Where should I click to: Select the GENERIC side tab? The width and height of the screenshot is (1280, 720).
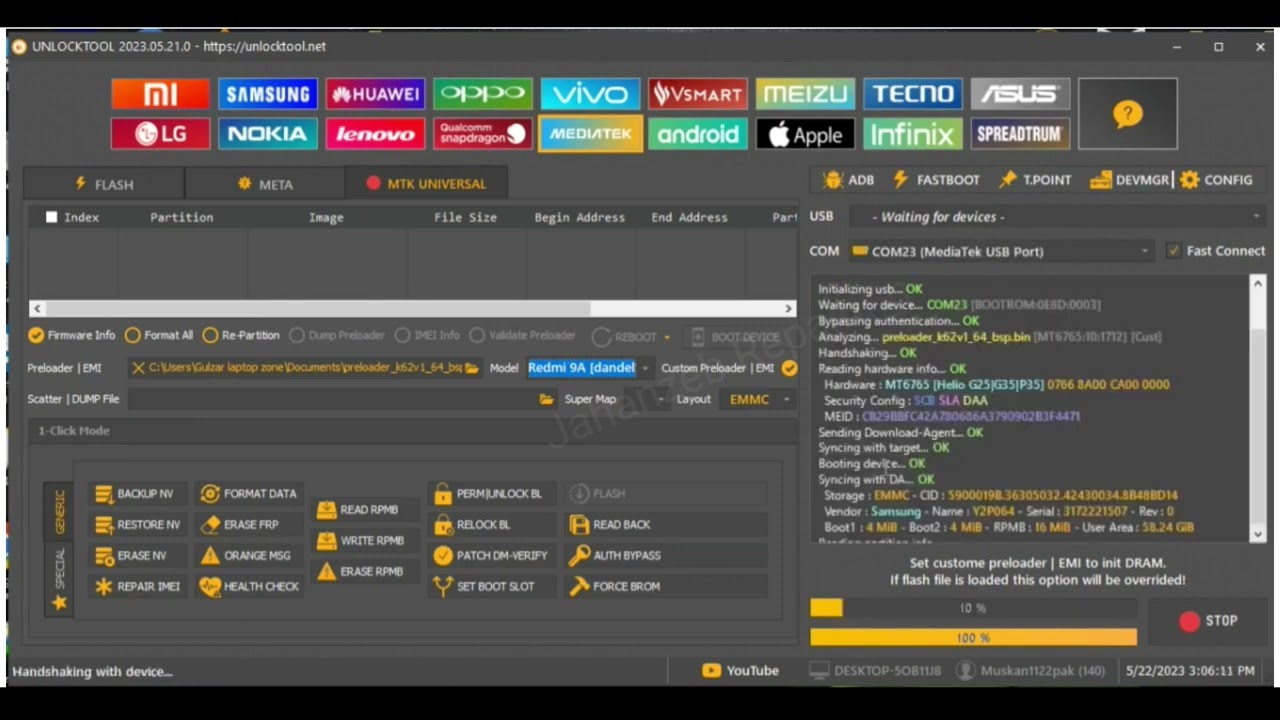pyautogui.click(x=59, y=511)
